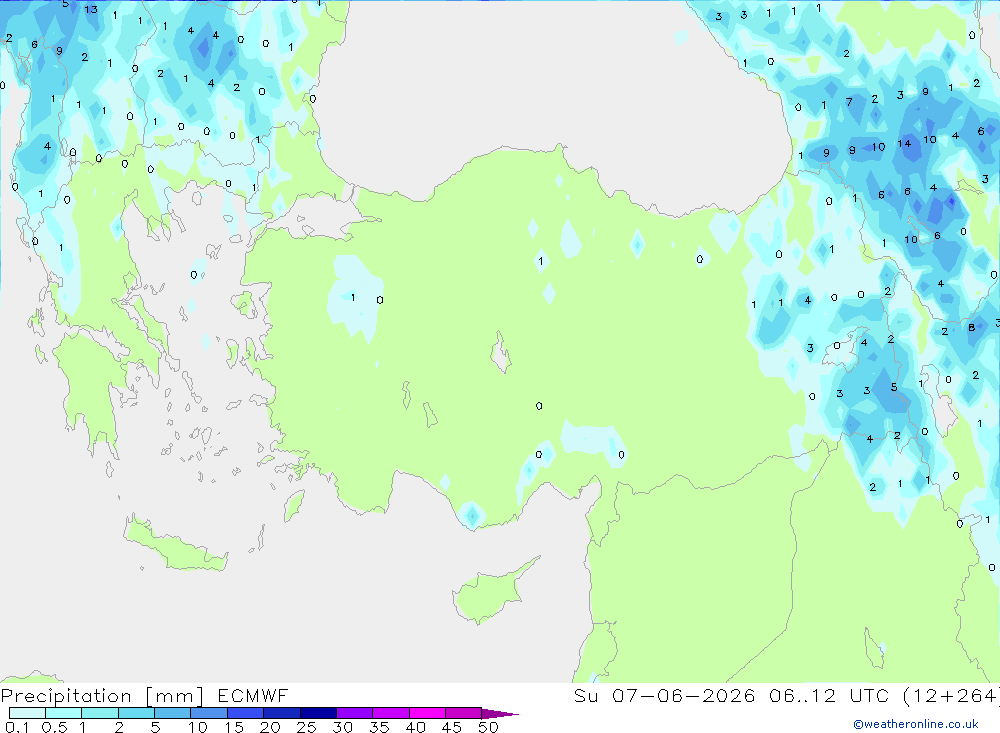Select the 5–10 mm legend color swatch

coord(173,713)
